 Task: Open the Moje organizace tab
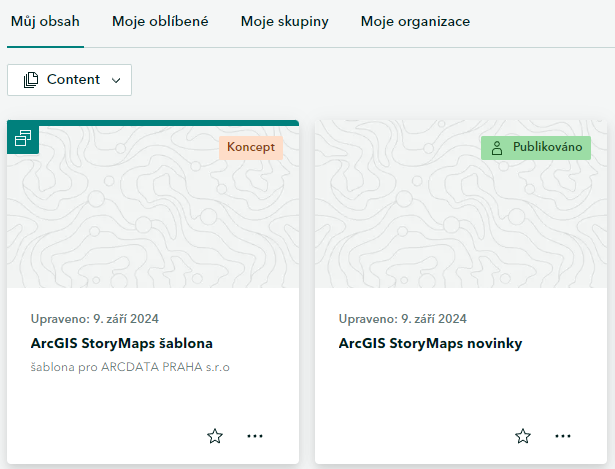415,22
